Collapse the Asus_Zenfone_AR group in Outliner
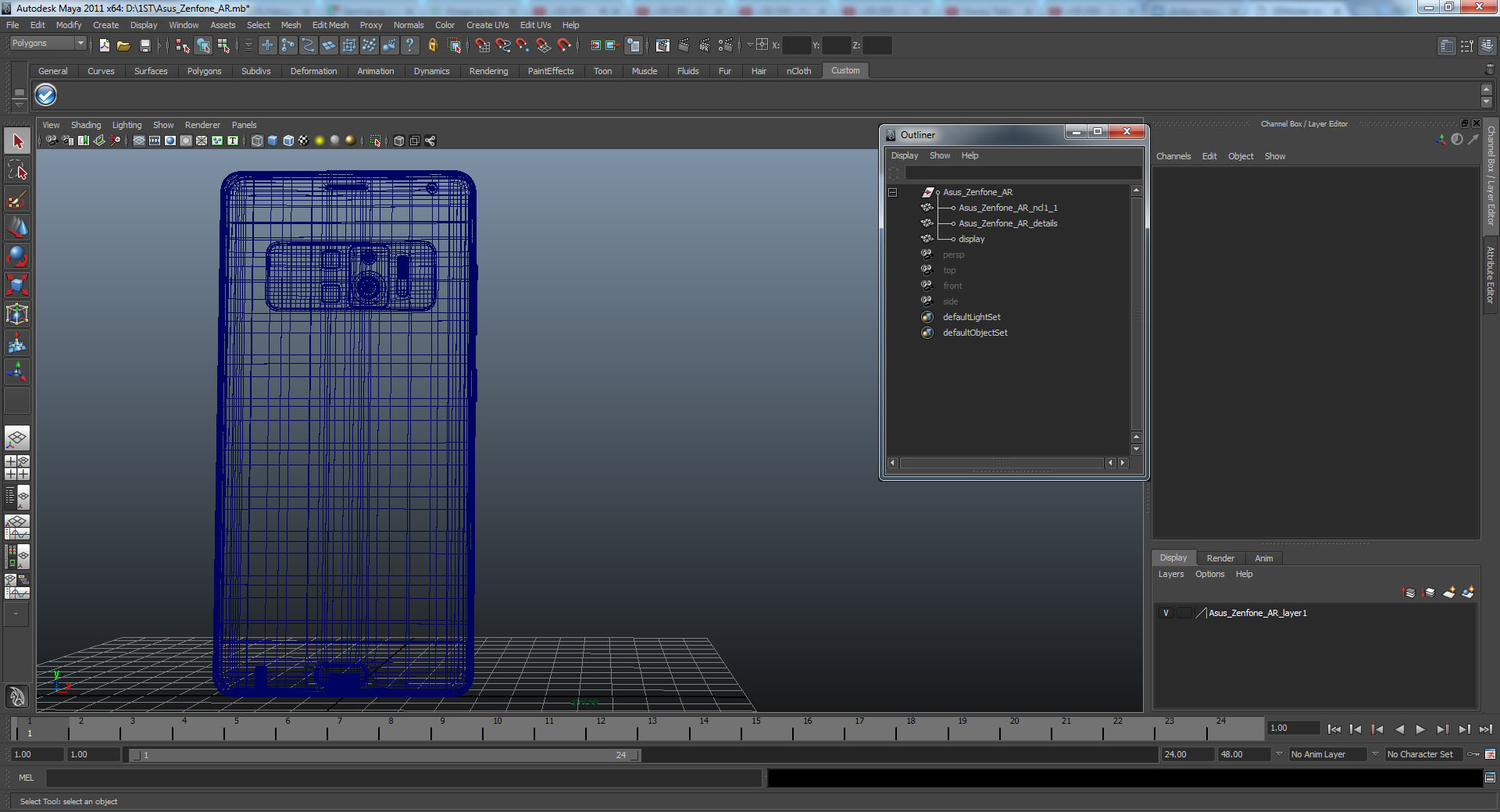This screenshot has height=812, width=1500. [x=893, y=192]
